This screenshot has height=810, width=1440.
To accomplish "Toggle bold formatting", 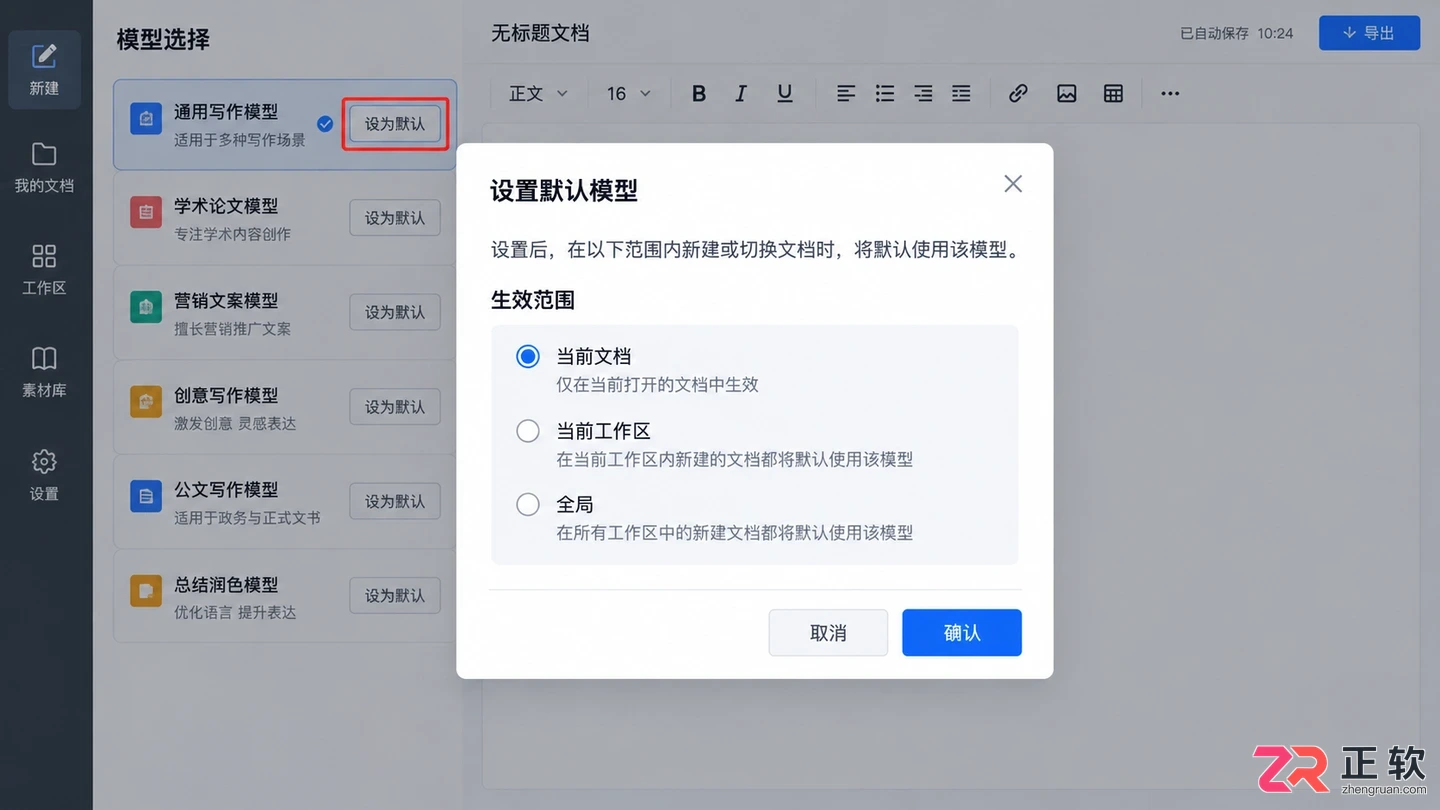I will (x=699, y=93).
